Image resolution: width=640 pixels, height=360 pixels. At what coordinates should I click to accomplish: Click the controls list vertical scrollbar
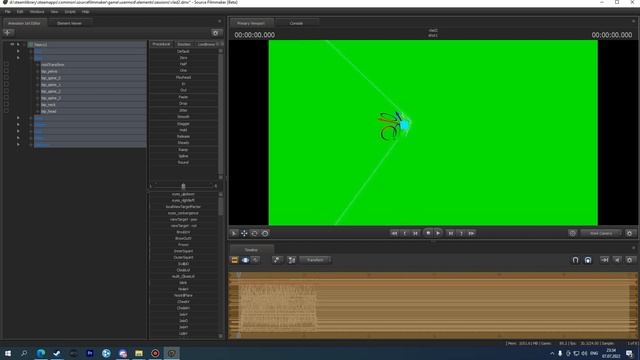pos(221,206)
